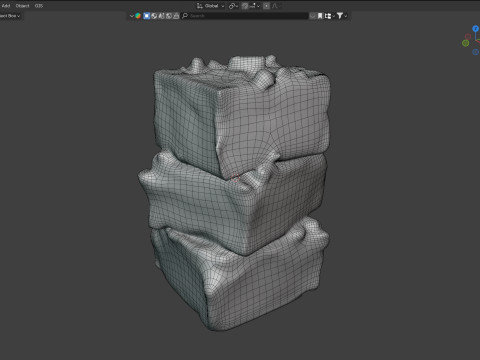Open the funnel filter dropdown

(342, 16)
